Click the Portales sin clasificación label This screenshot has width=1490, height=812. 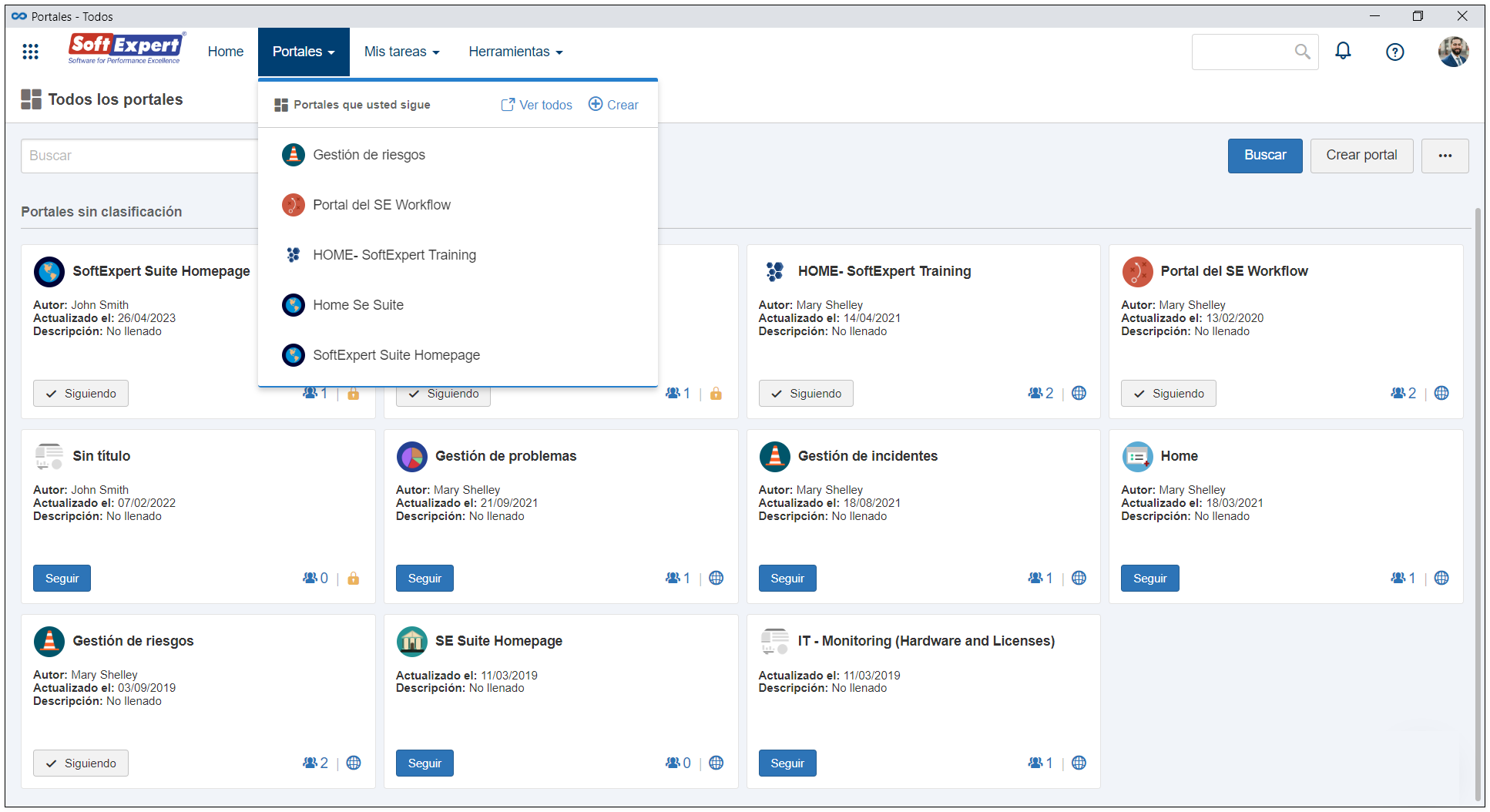click(101, 212)
